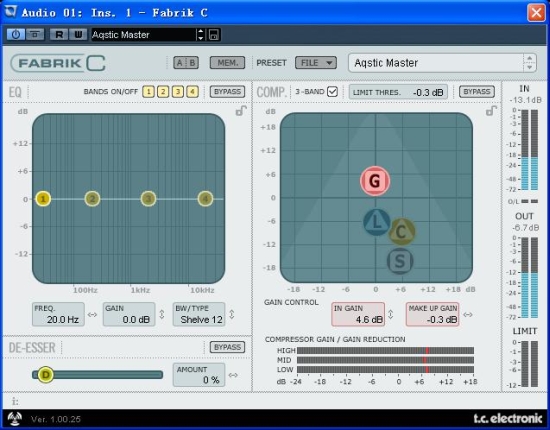Image resolution: width=550 pixels, height=430 pixels.
Task: Click the IN GAIN 4.6 dB field
Action: click(358, 314)
